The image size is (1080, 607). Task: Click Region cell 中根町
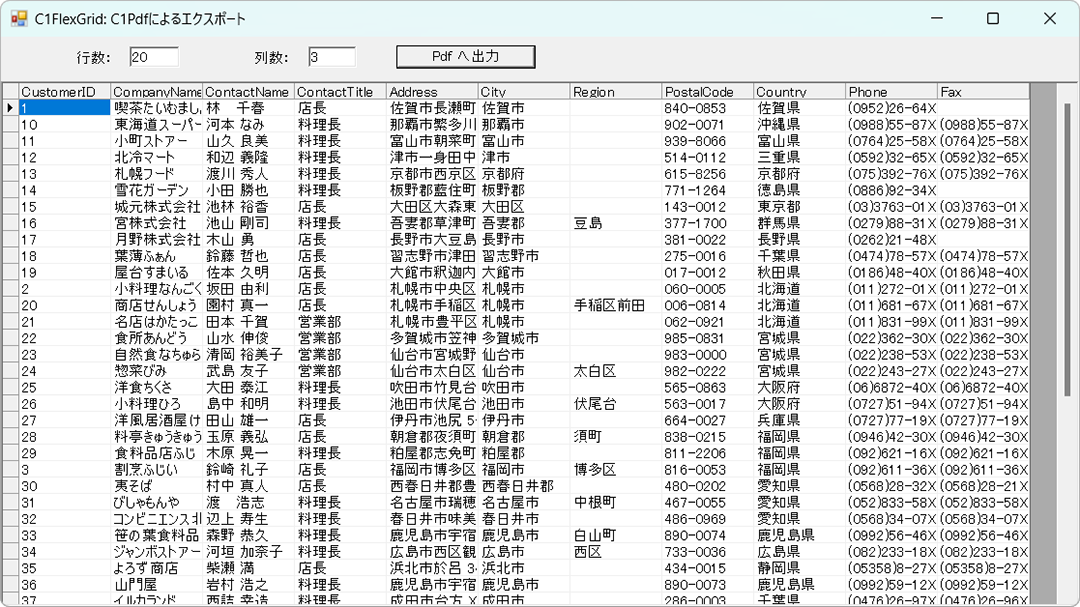click(x=616, y=502)
